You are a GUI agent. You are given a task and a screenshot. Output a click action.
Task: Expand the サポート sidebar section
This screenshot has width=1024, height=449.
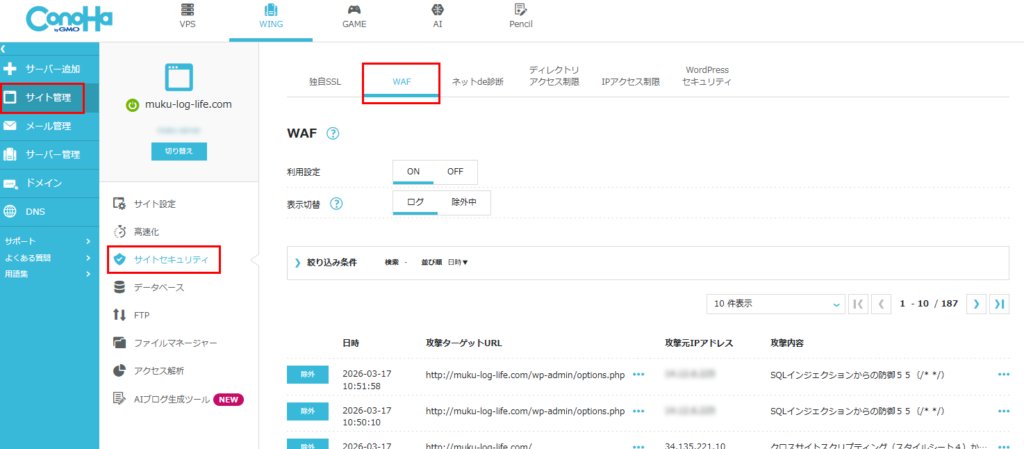point(48,242)
